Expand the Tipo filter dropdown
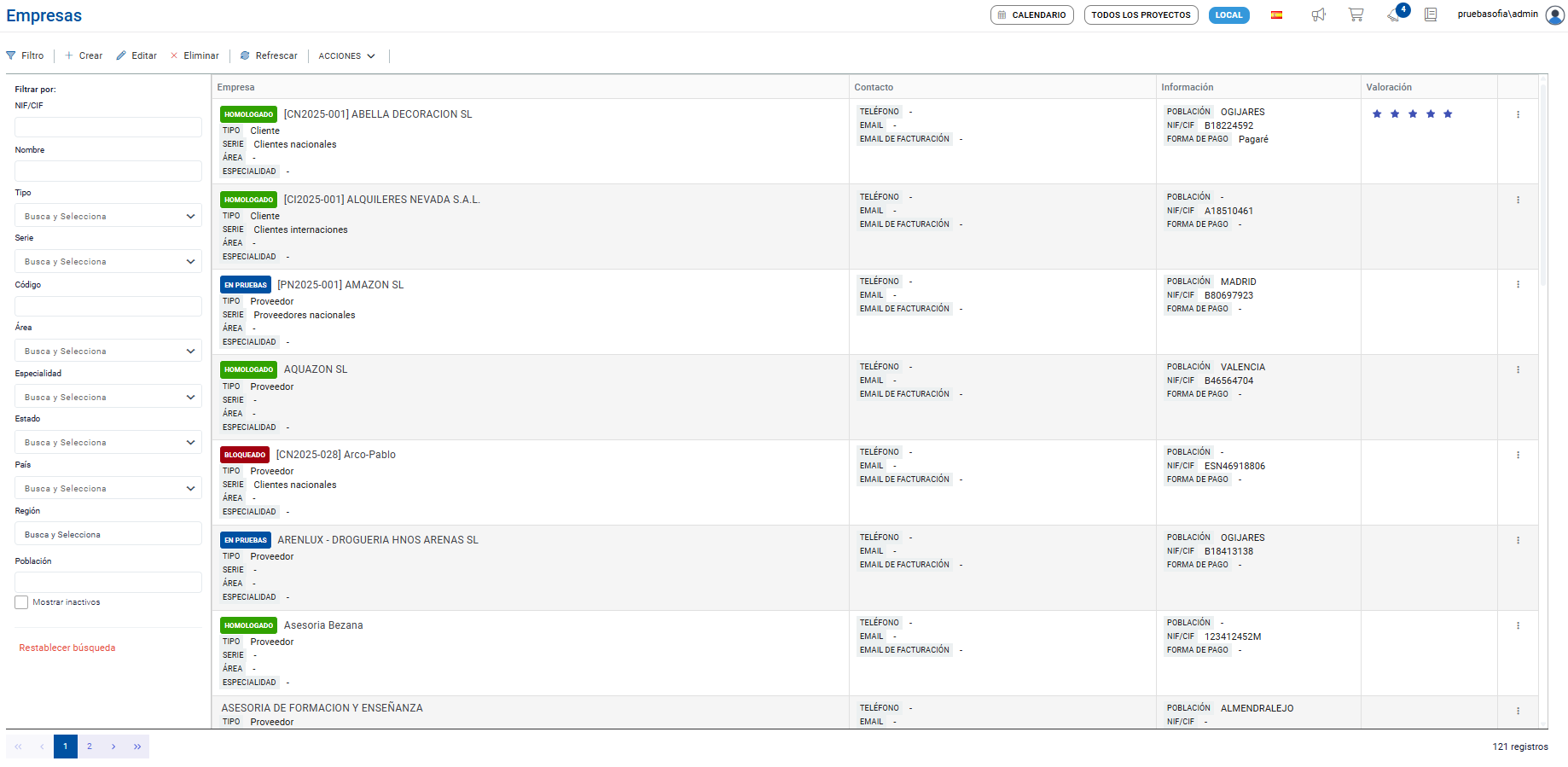The width and height of the screenshot is (1568, 767). 108,216
